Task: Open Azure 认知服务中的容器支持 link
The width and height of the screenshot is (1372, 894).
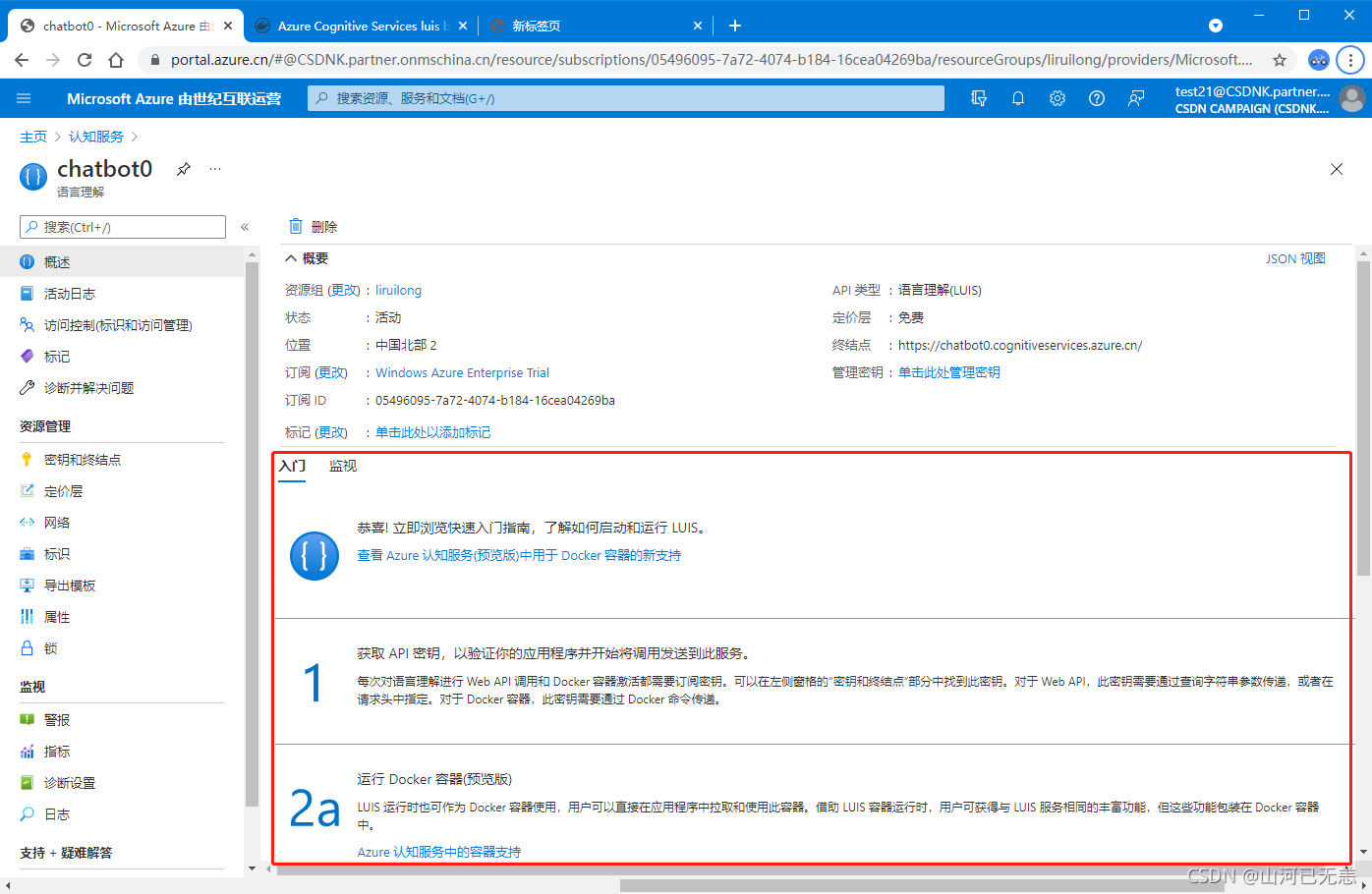Action: click(x=439, y=852)
